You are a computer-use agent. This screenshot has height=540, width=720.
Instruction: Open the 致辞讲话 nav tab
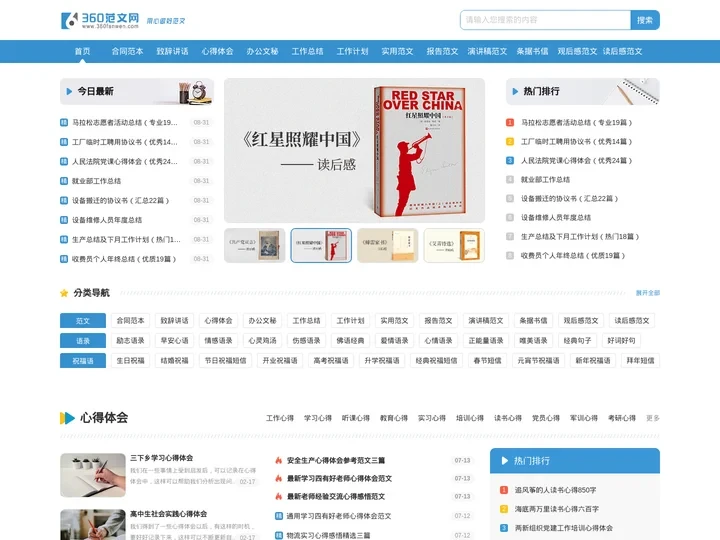pos(172,51)
